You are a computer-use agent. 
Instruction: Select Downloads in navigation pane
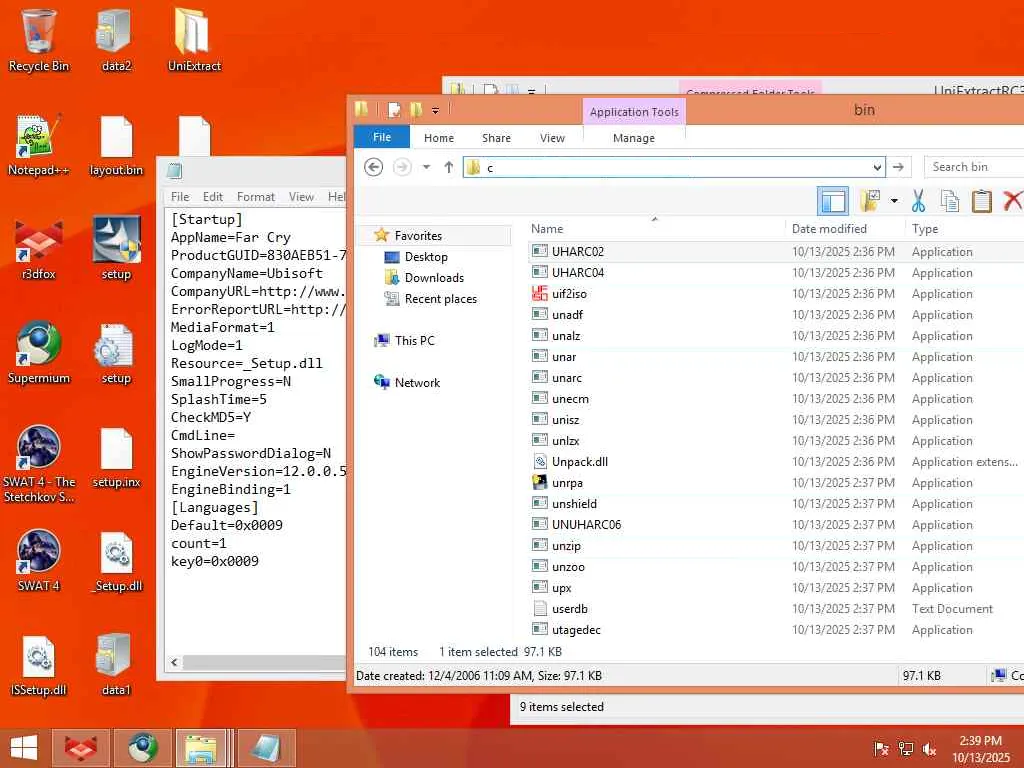pos(434,278)
